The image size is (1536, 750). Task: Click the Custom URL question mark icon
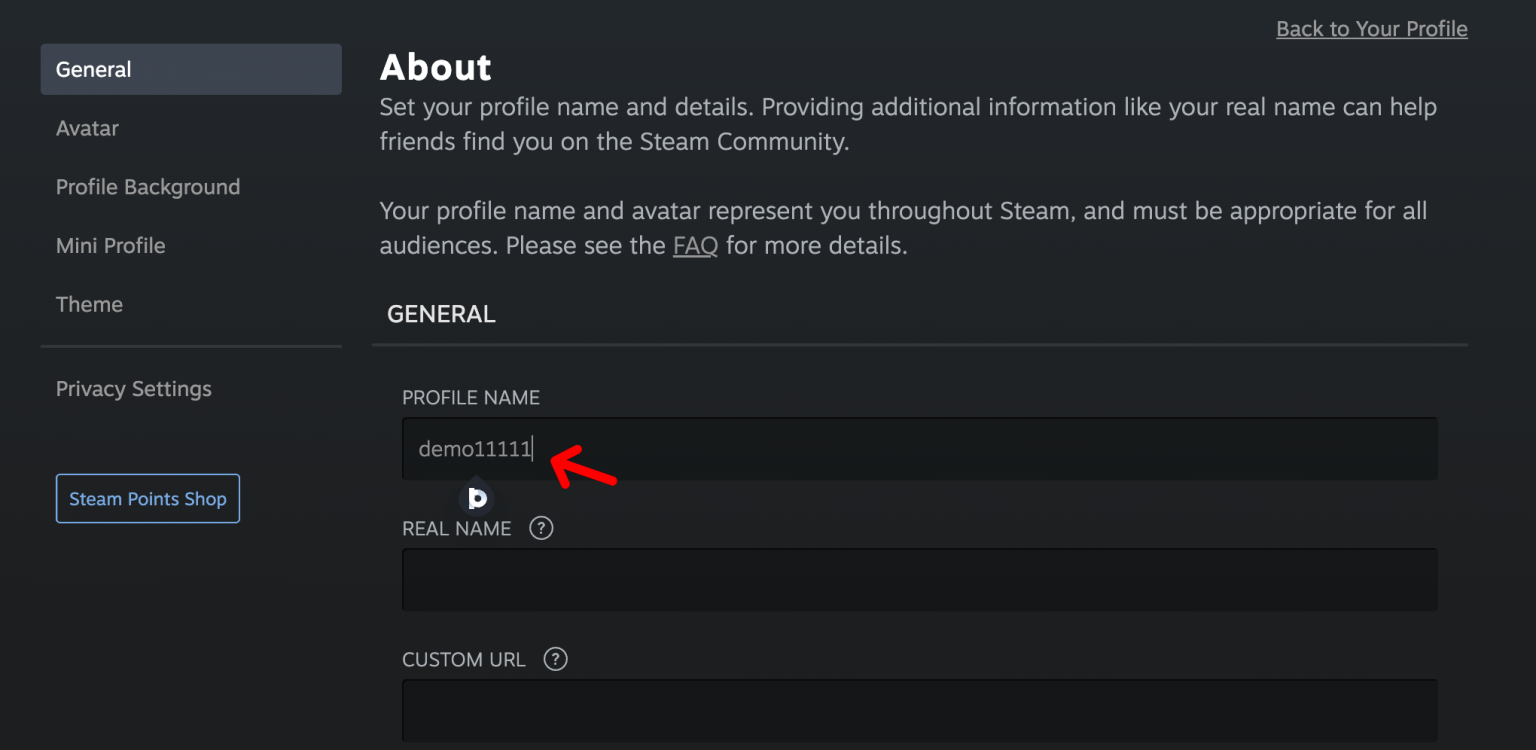point(555,659)
